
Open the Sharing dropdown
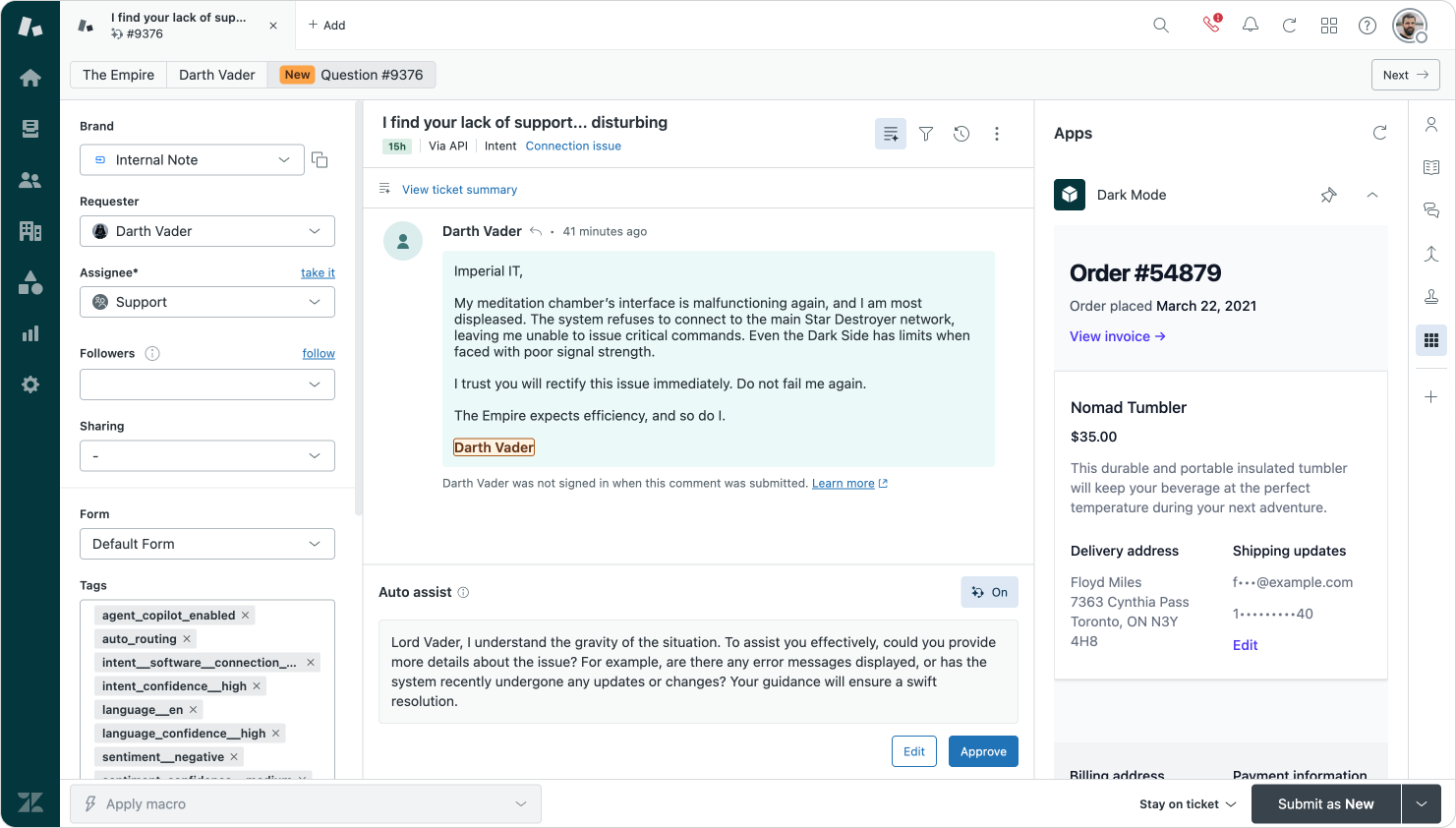(x=207, y=456)
